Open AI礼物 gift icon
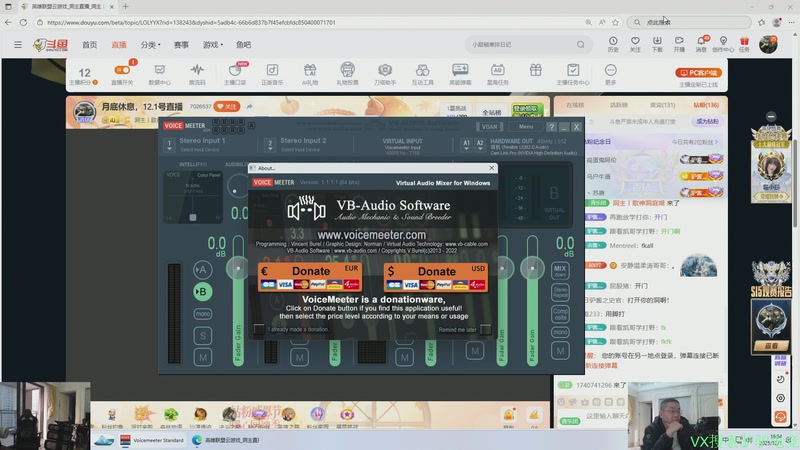800x450 pixels. [x=310, y=74]
